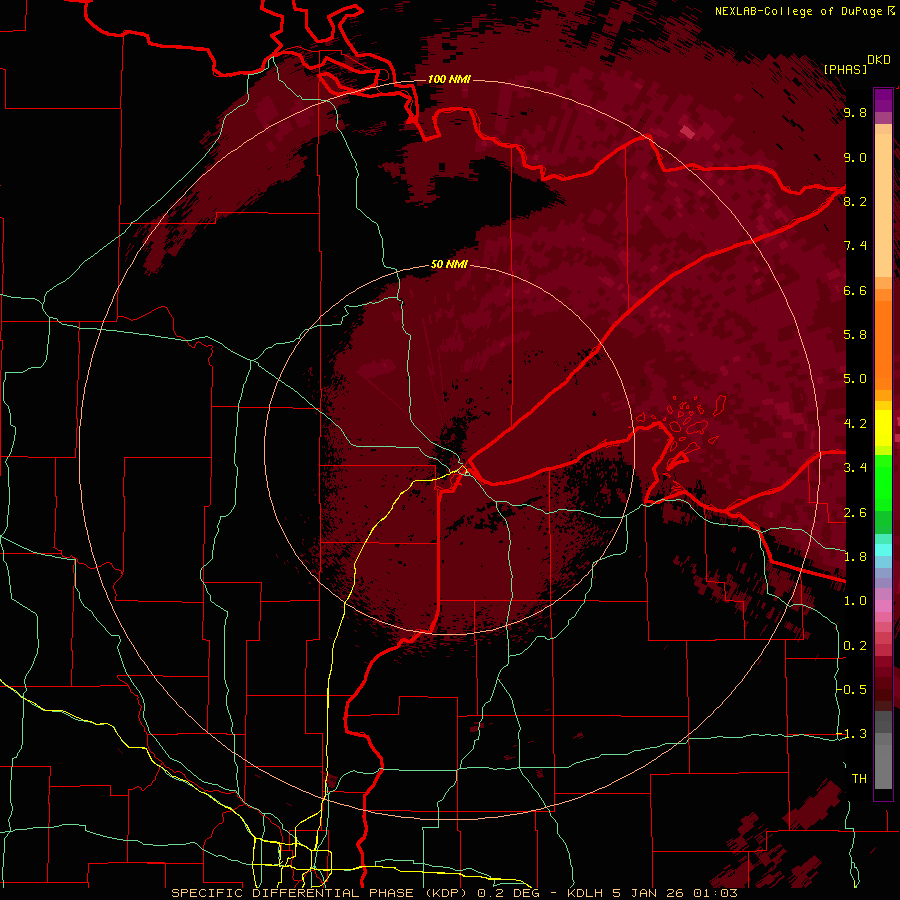Click the 9.8 value on color scale

(x=855, y=112)
